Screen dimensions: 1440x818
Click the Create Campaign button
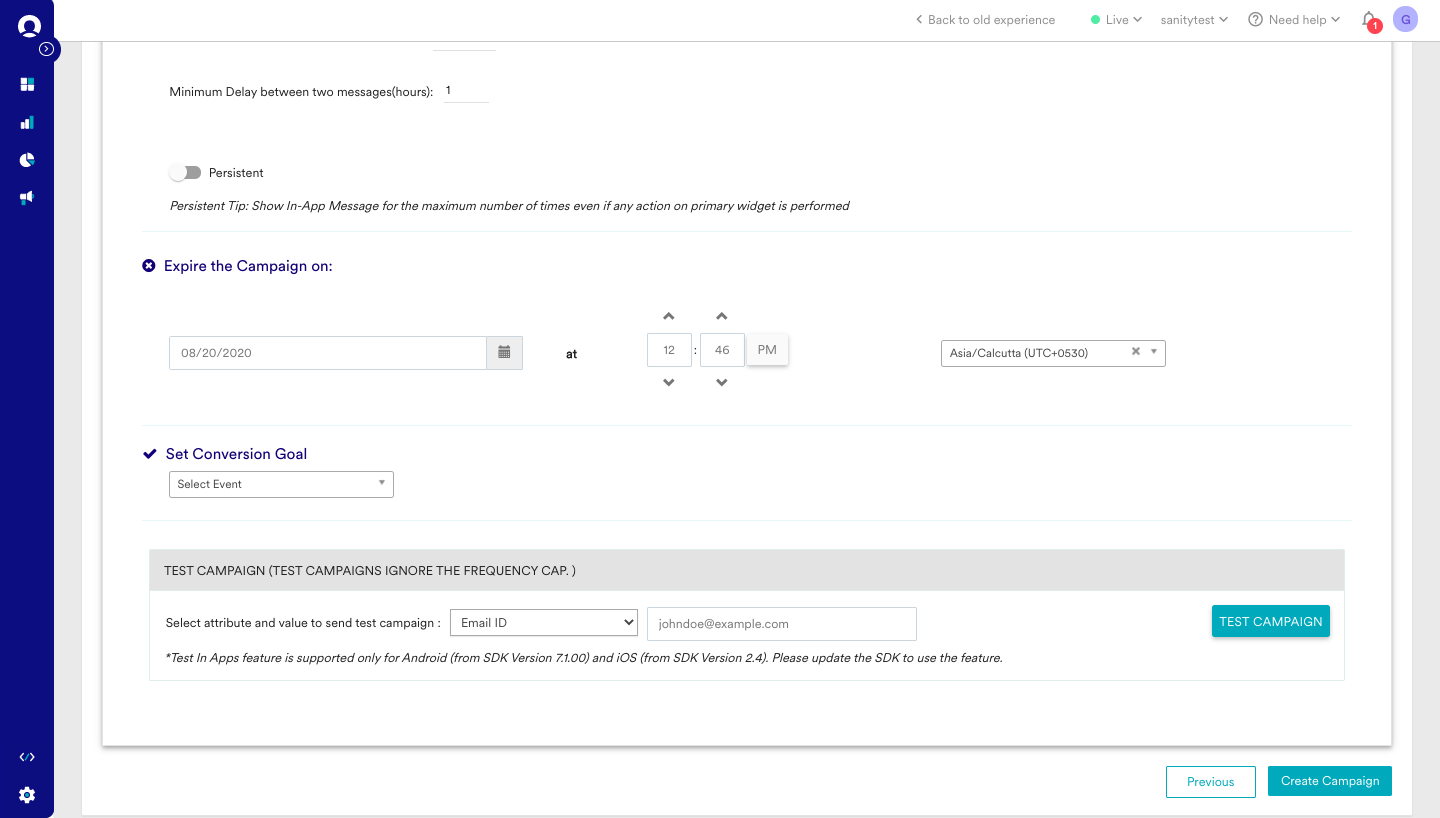point(1329,781)
